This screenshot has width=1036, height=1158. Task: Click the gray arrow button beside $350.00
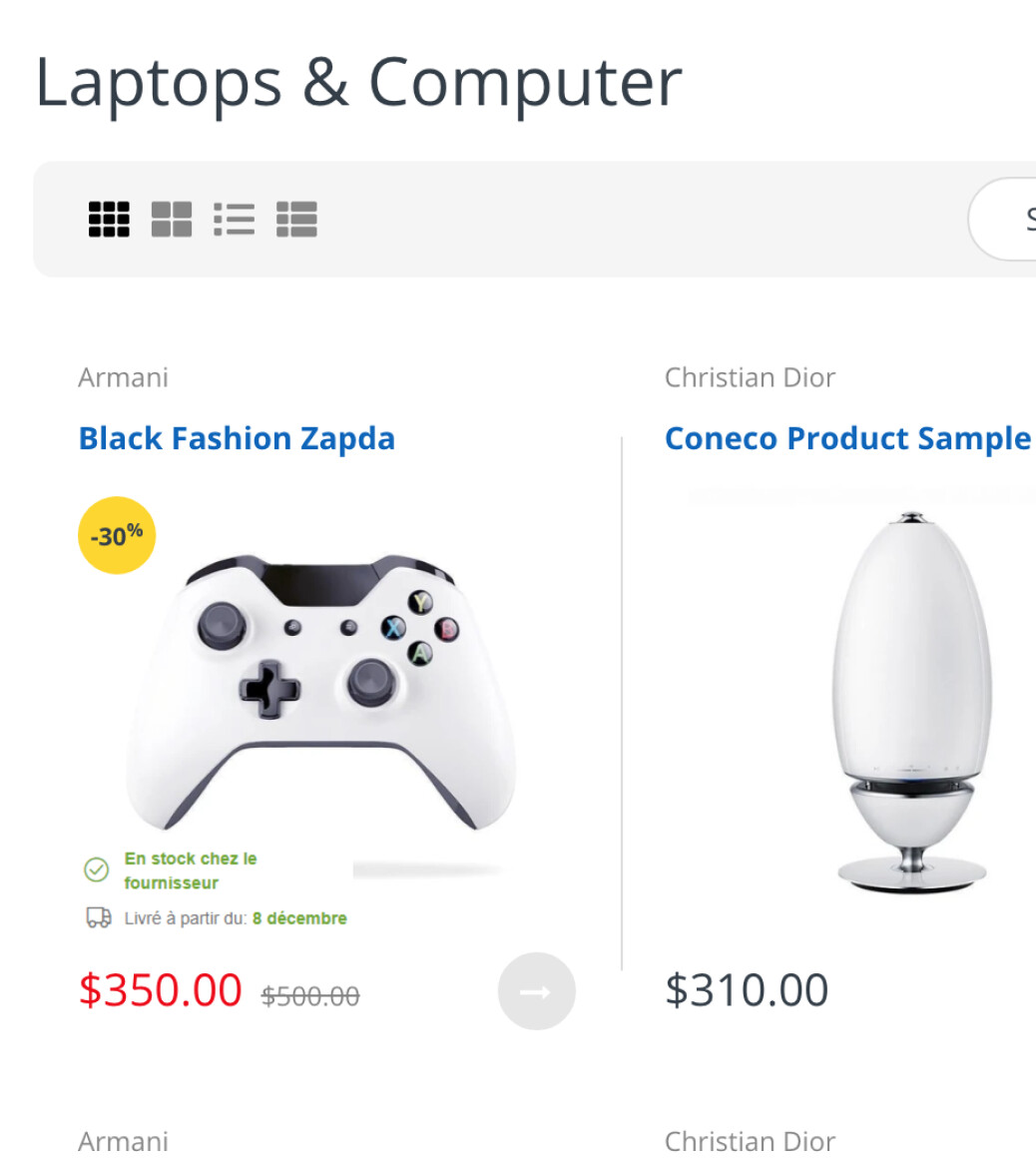[x=536, y=991]
